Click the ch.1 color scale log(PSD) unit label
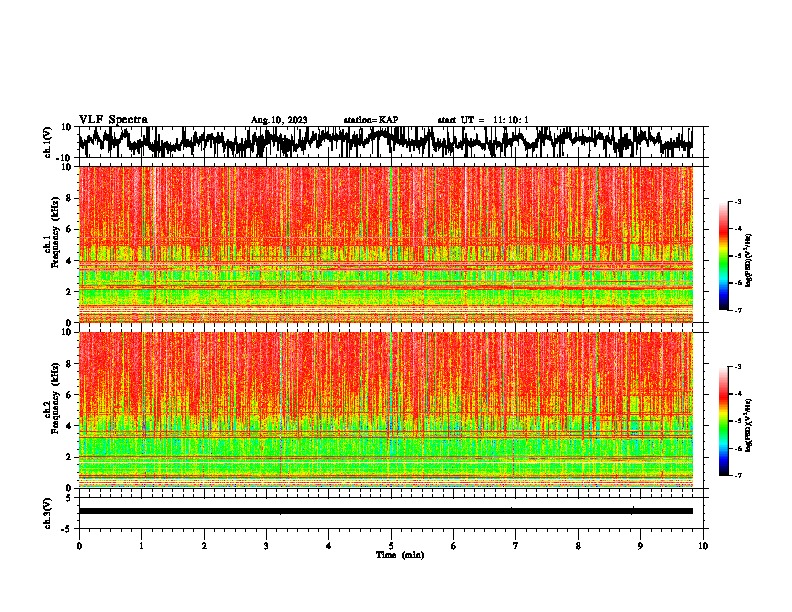This screenshot has width=792, height=612. point(749,261)
